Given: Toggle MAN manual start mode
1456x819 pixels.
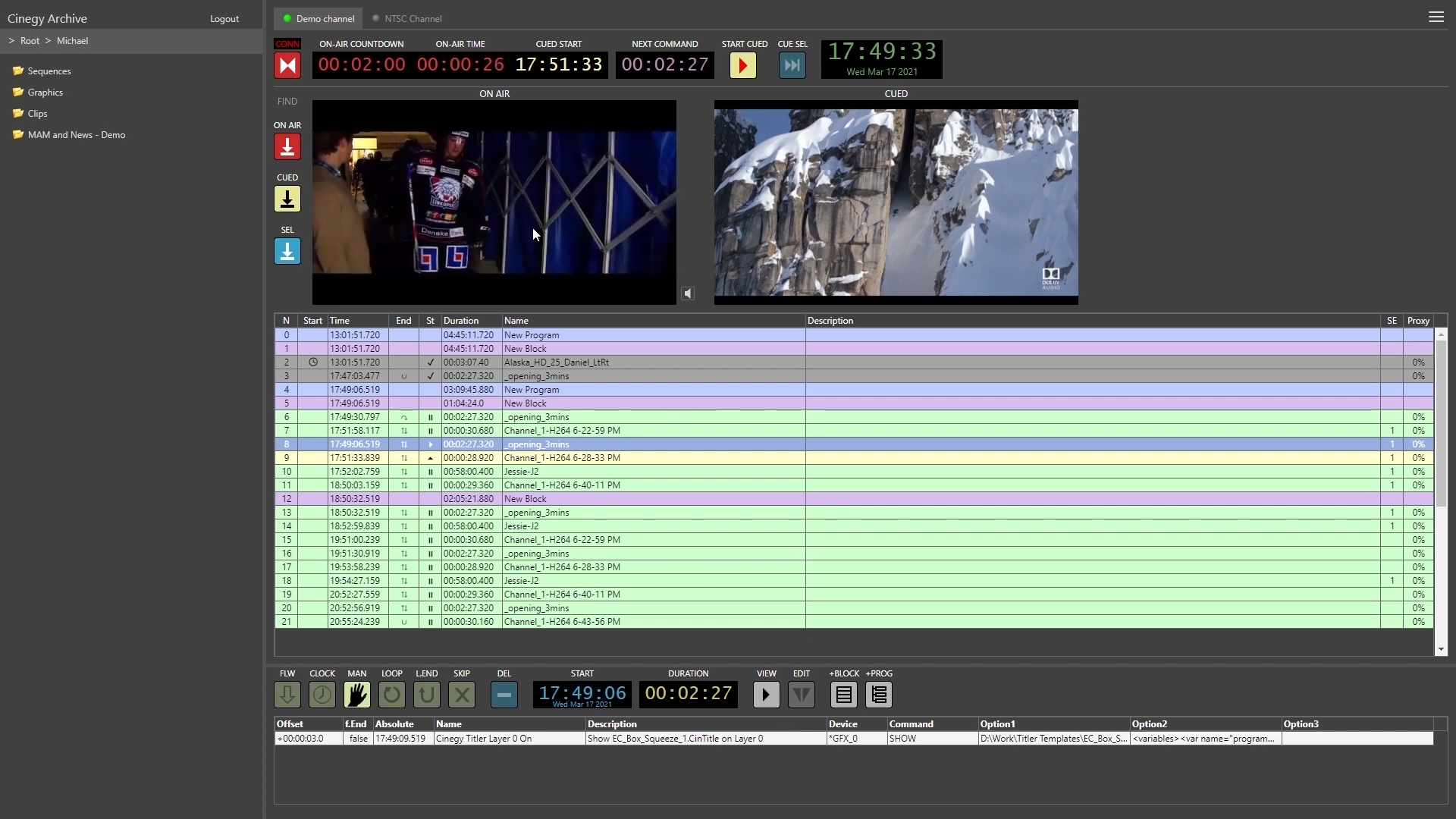Looking at the screenshot, I should click(x=357, y=695).
